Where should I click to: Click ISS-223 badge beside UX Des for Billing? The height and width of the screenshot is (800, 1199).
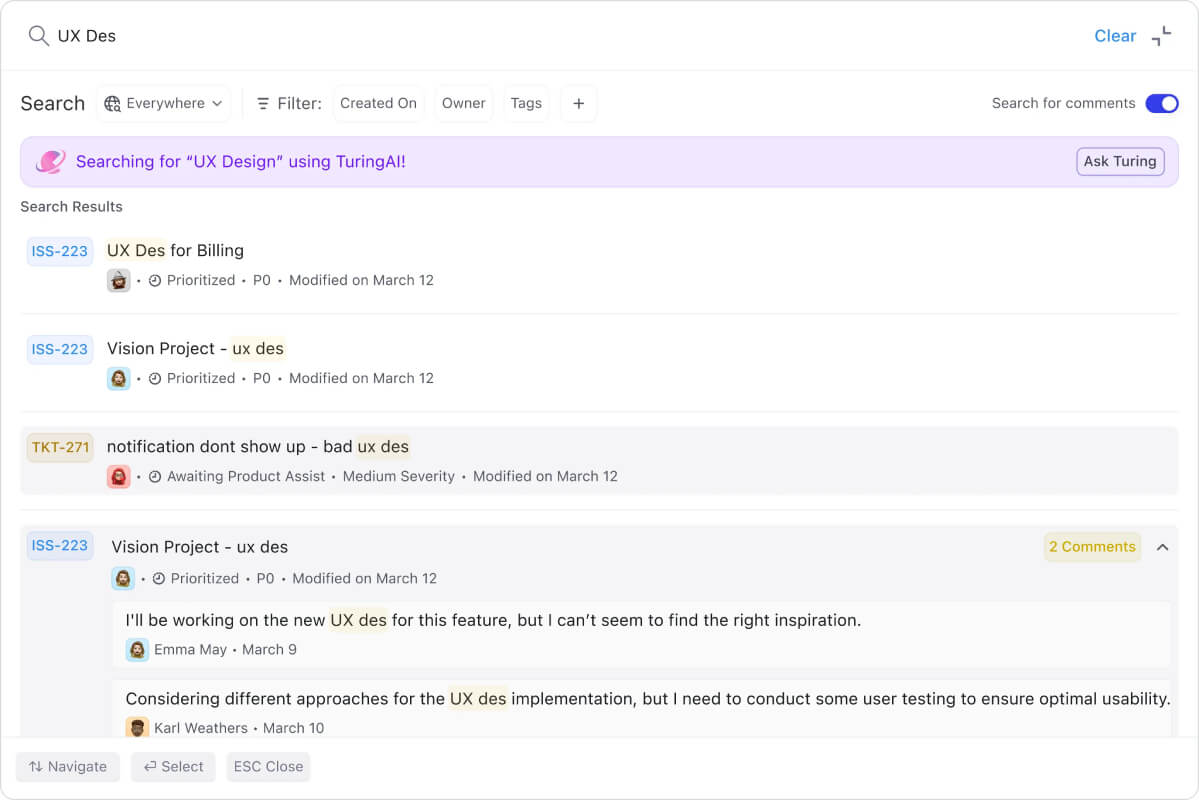coord(60,252)
